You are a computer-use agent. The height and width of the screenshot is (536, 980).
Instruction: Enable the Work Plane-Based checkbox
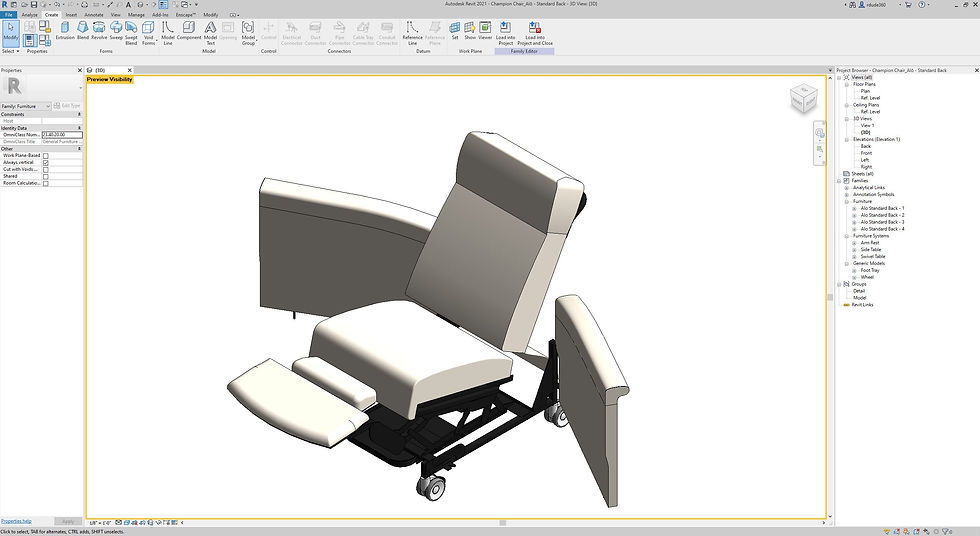(46, 156)
